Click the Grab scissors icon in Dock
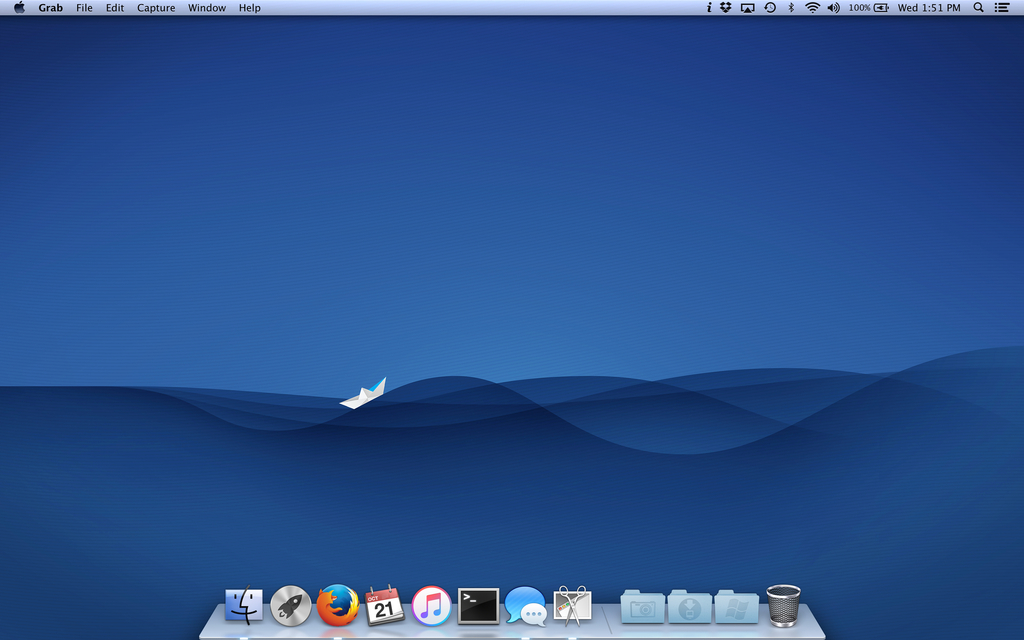 click(x=573, y=605)
